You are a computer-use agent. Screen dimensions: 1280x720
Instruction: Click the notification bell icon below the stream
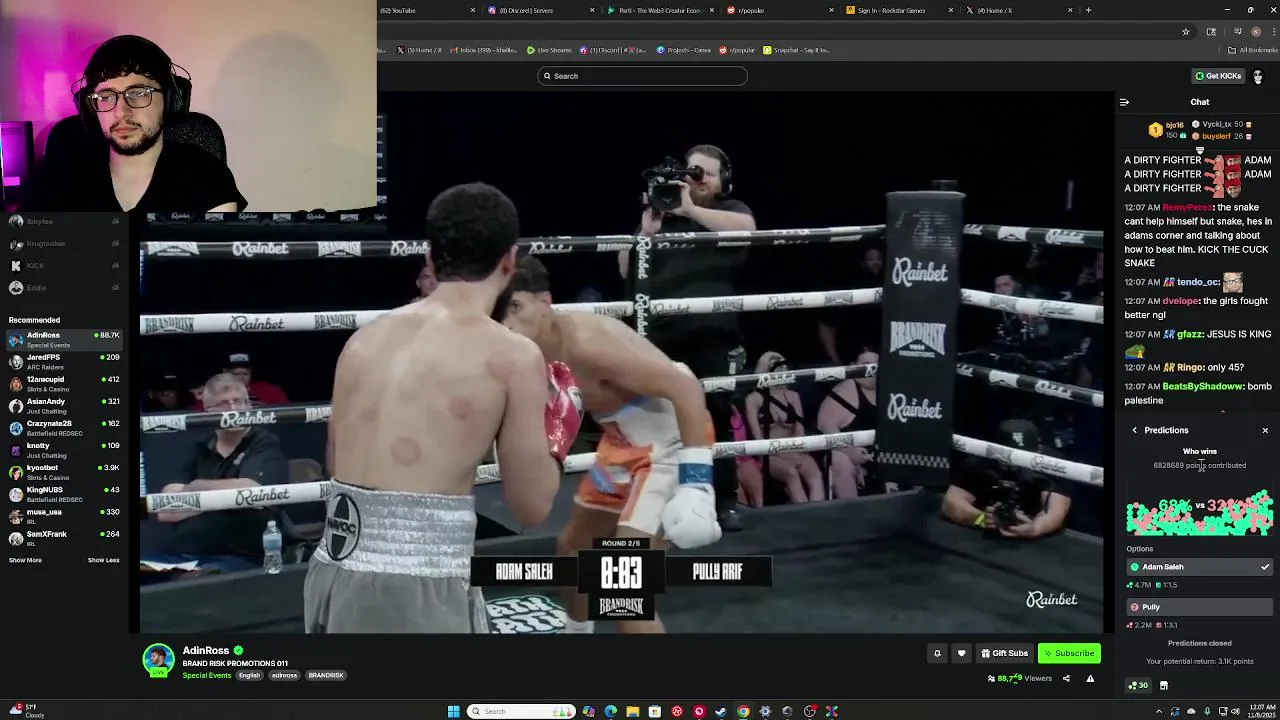pos(937,653)
